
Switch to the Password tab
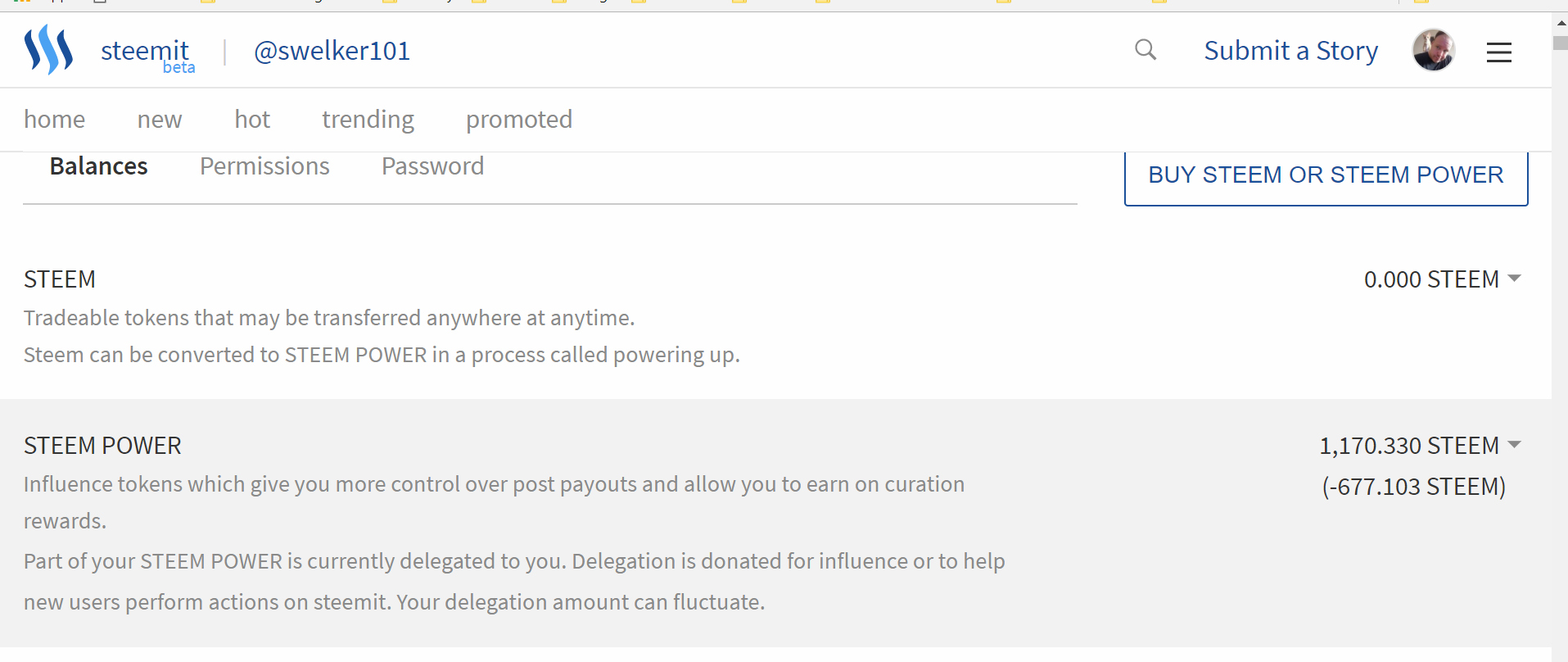432,166
